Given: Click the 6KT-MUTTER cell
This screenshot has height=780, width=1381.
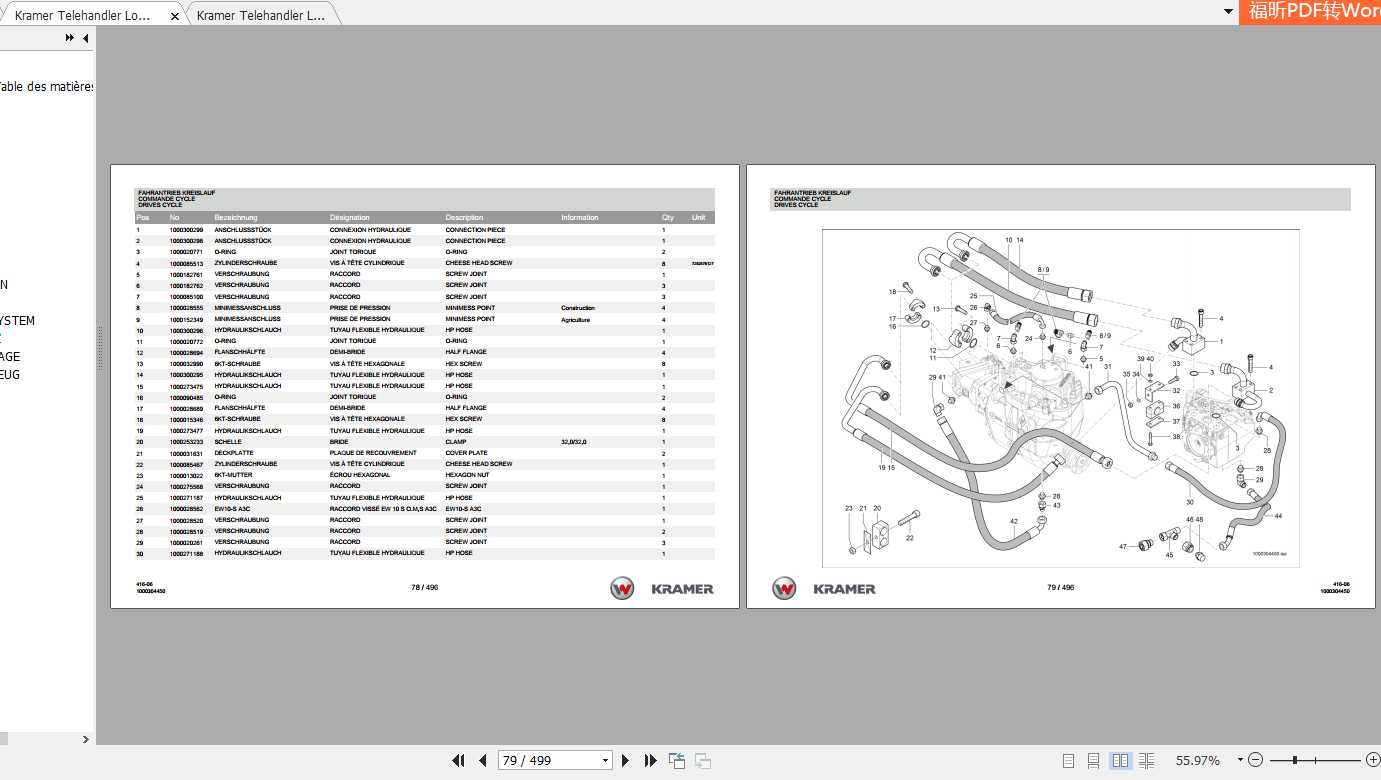Looking at the screenshot, I should click(x=233, y=475).
